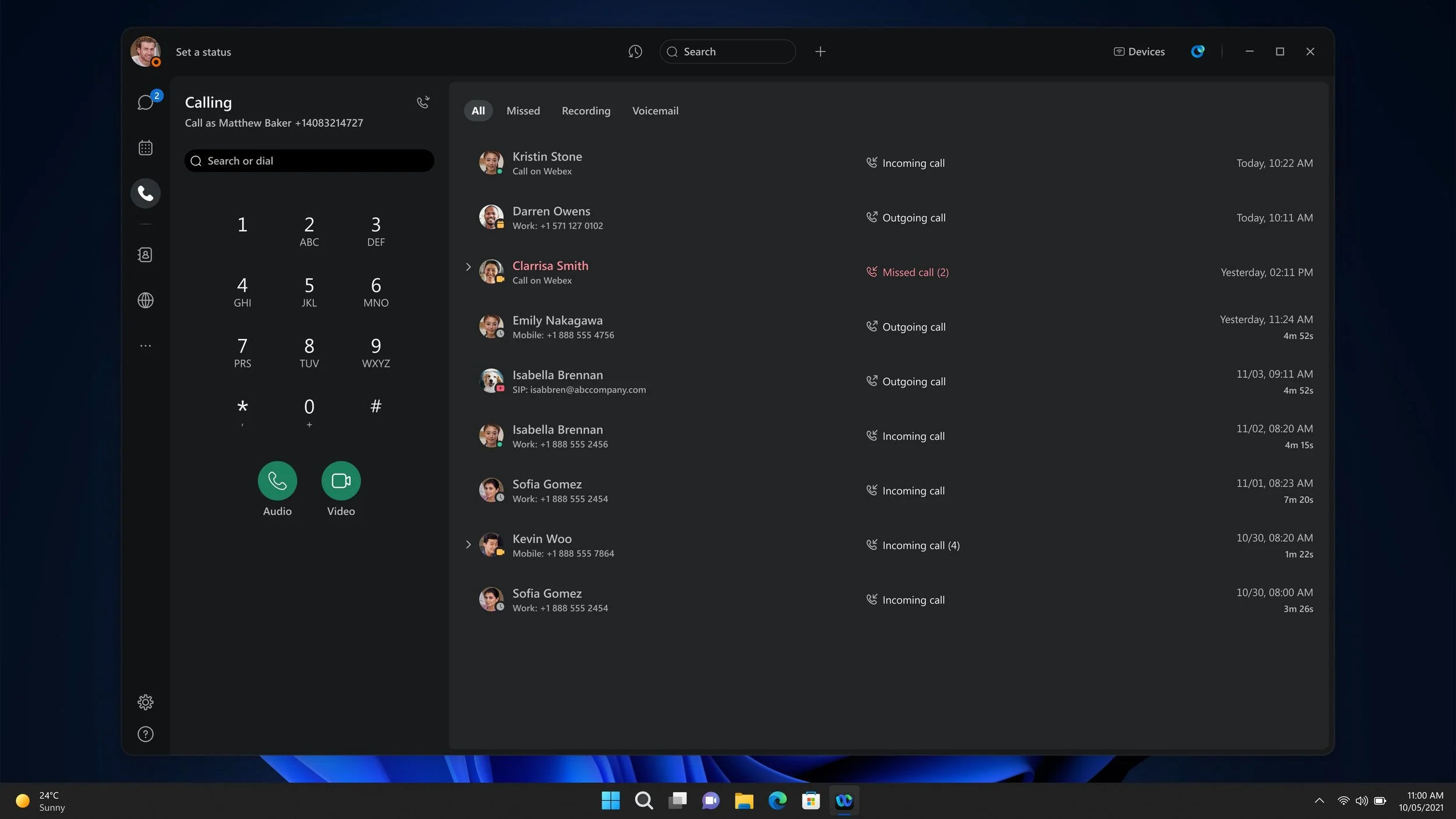Open Help via the question mark icon
Image resolution: width=1456 pixels, height=819 pixels.
(145, 734)
